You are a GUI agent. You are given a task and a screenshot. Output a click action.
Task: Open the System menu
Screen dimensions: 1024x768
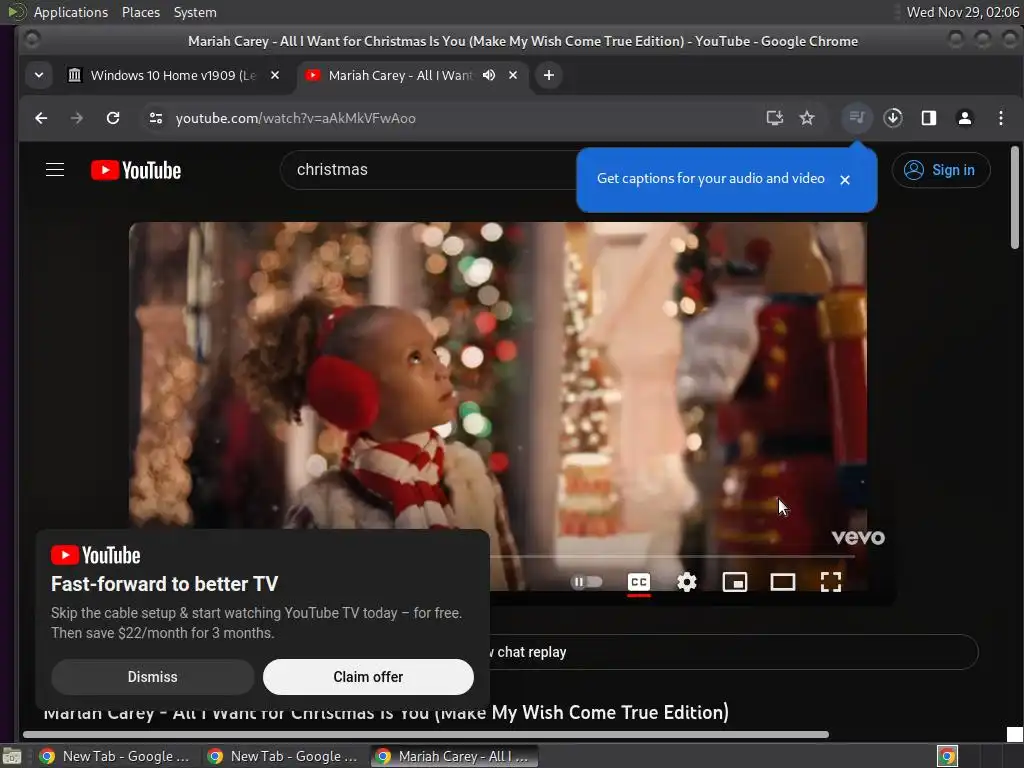point(195,12)
